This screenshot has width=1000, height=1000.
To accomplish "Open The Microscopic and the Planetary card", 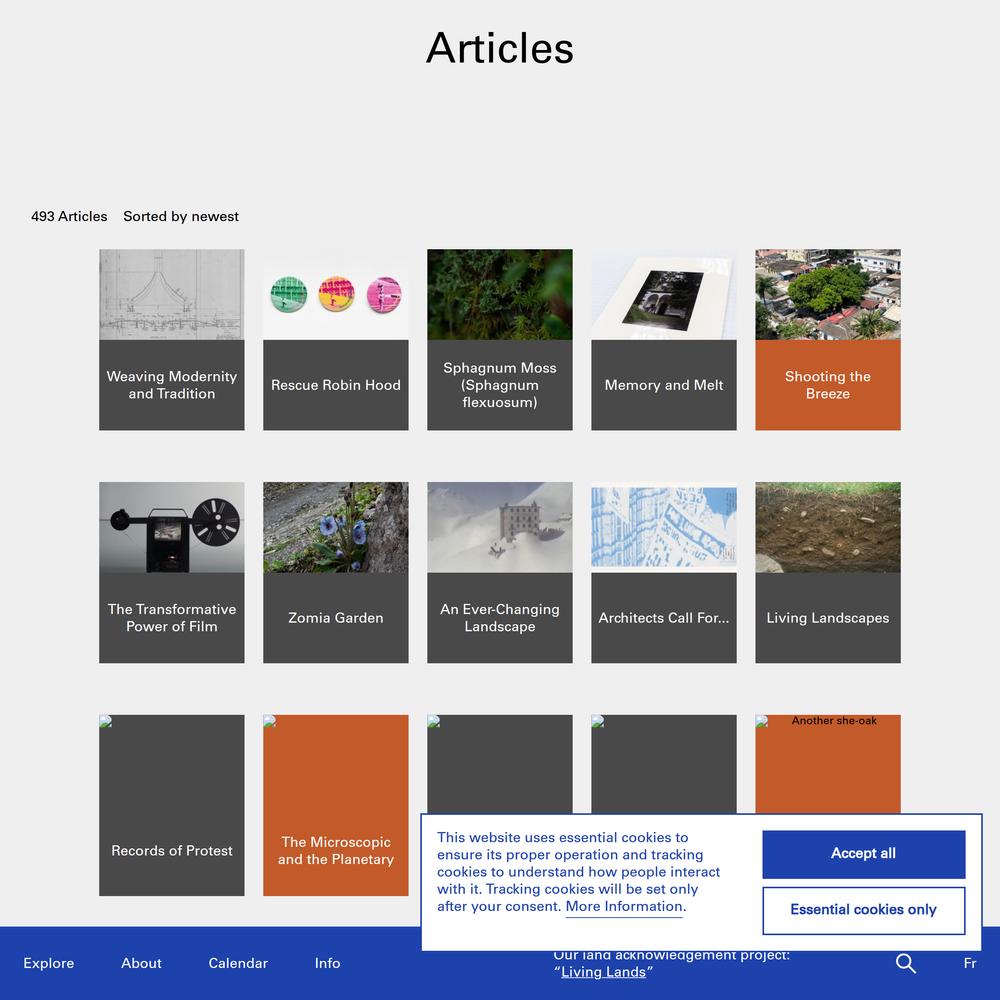I will coord(335,805).
